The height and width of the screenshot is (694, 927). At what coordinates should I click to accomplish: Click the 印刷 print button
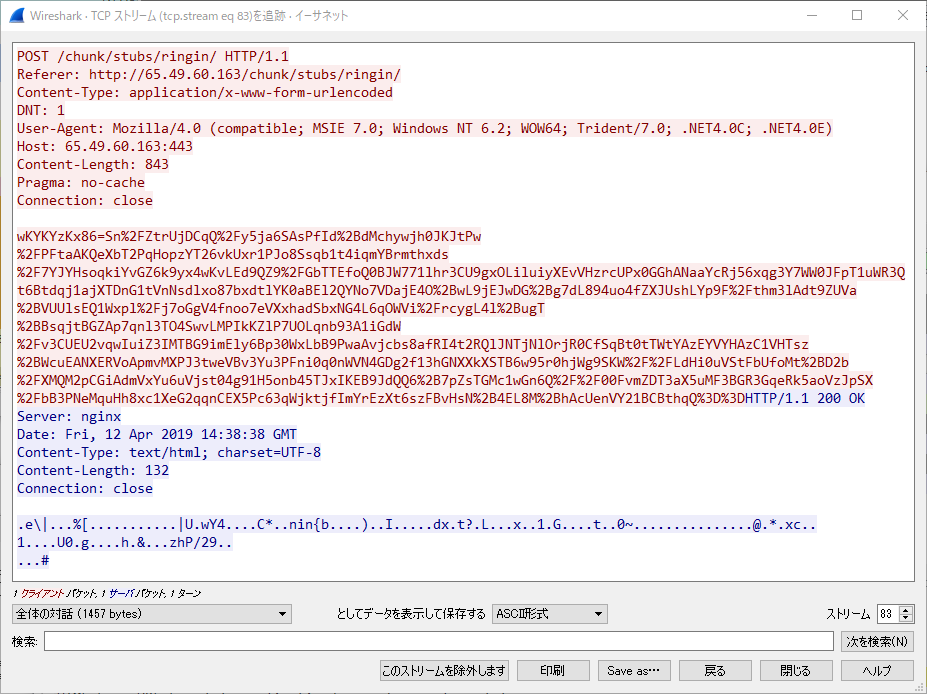coord(553,671)
